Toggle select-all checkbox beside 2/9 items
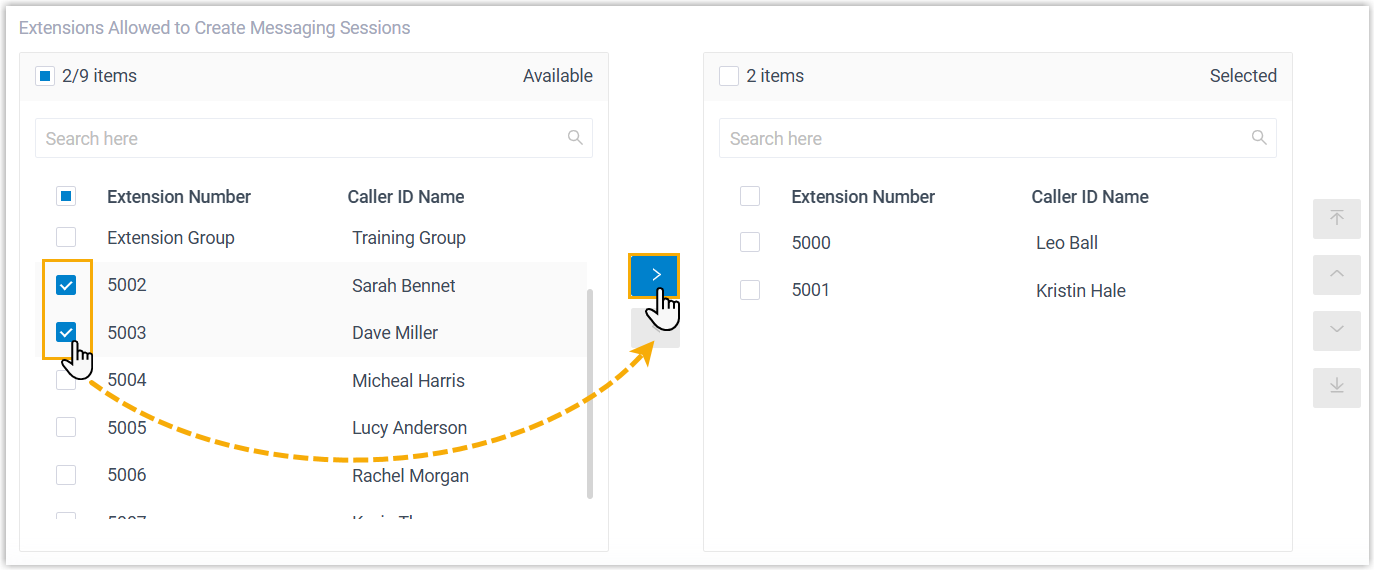The height and width of the screenshot is (571, 1375). [x=45, y=76]
